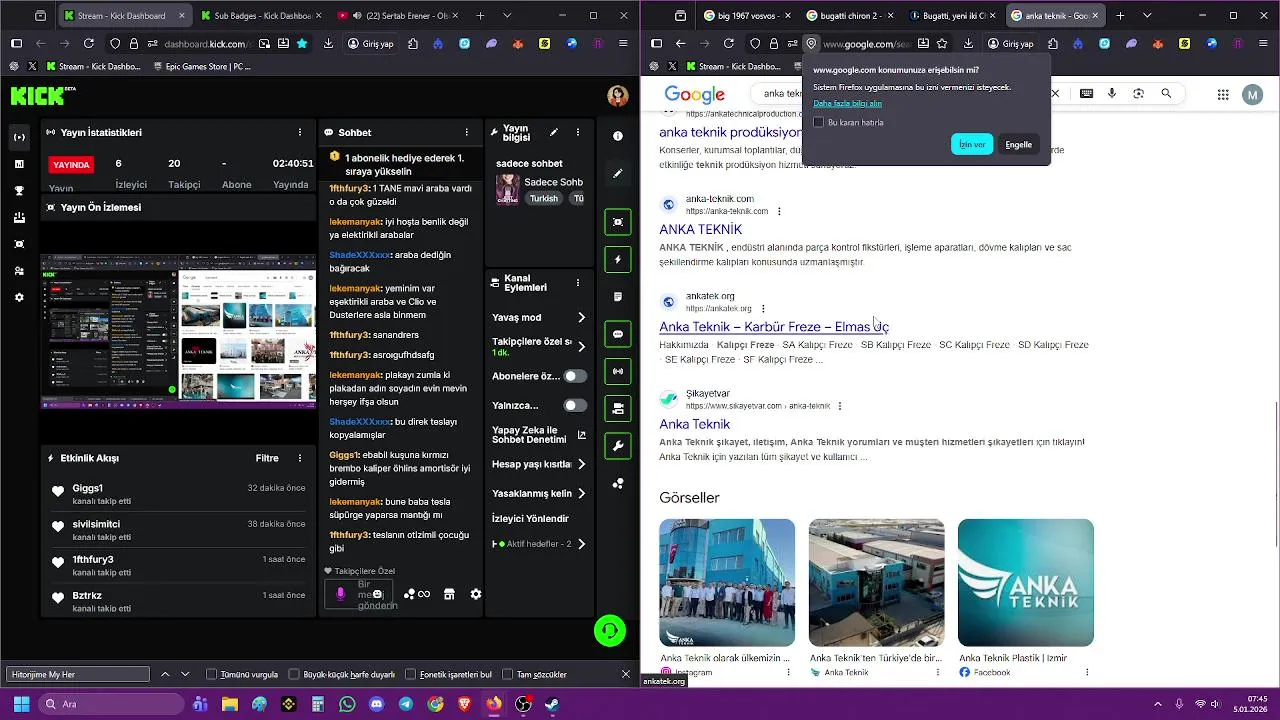
Task: Switch to the Sub Badges - Kick Dashboard tab
Action: coord(259,16)
